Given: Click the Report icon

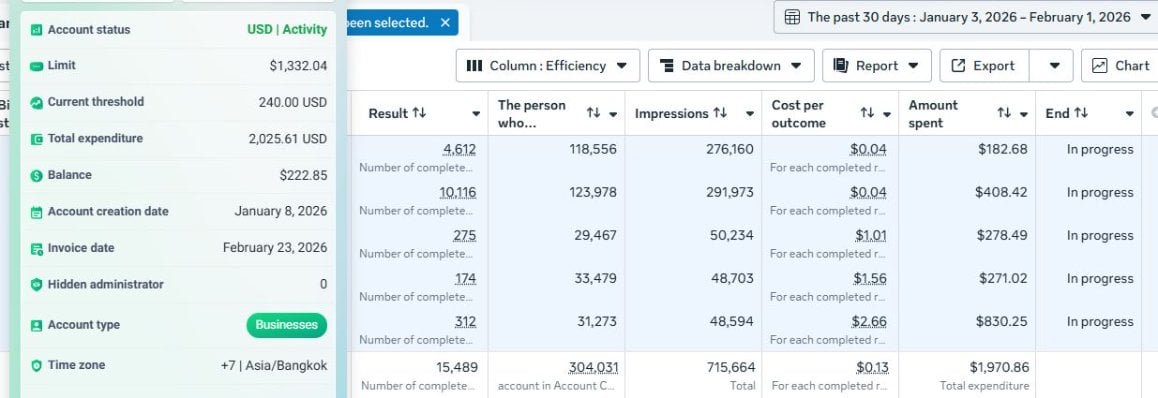Looking at the screenshot, I should point(840,66).
